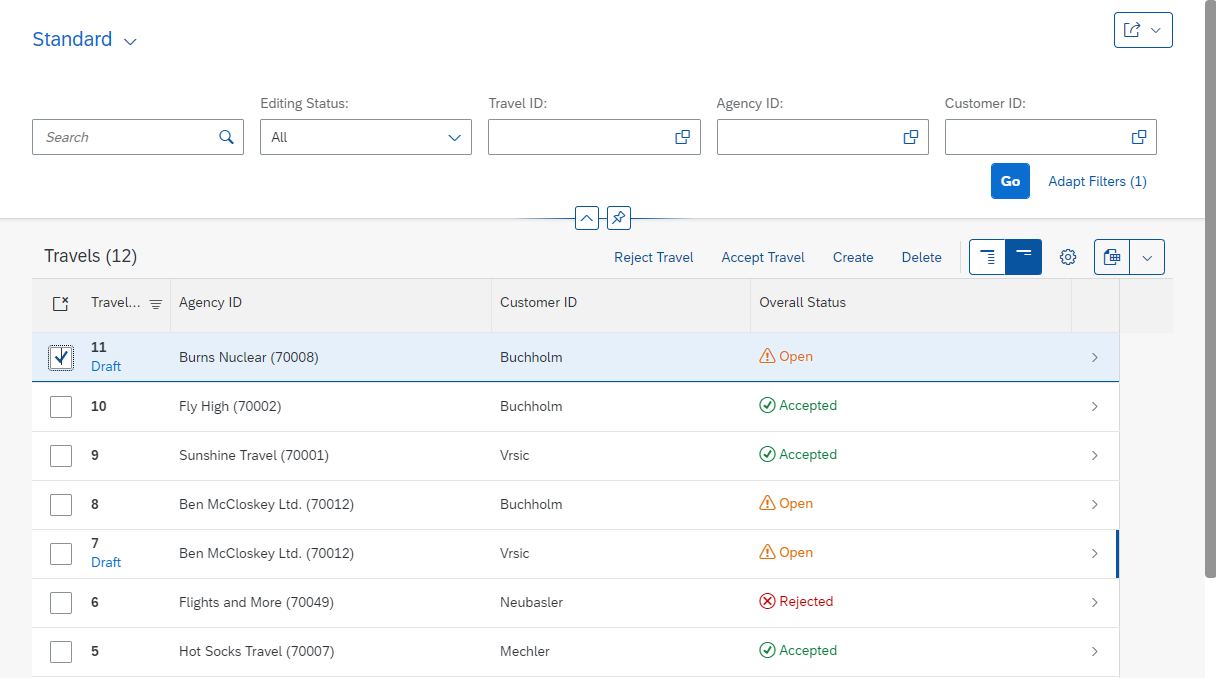1216x678 pixels.
Task: Open export options dropdown arrow
Action: [x=1147, y=257]
